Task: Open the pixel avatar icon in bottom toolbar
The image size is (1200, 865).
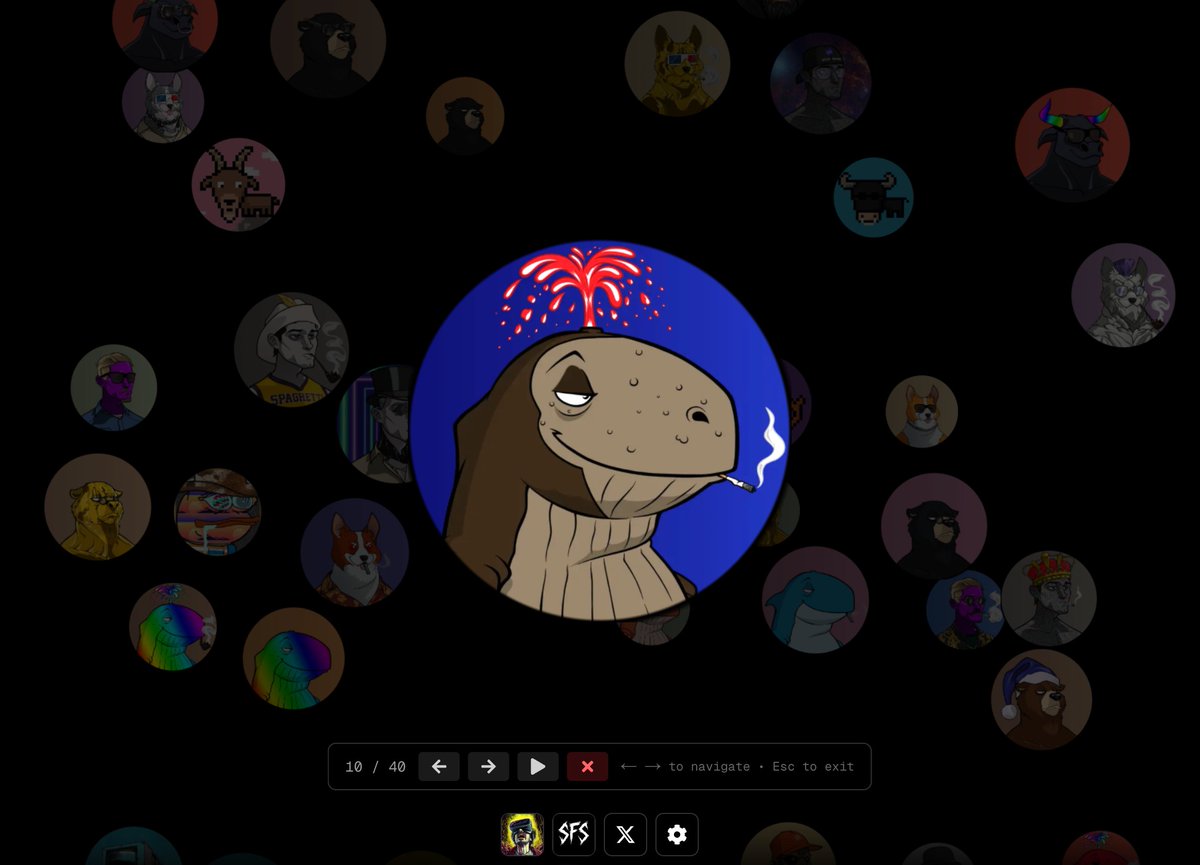Action: (x=522, y=834)
